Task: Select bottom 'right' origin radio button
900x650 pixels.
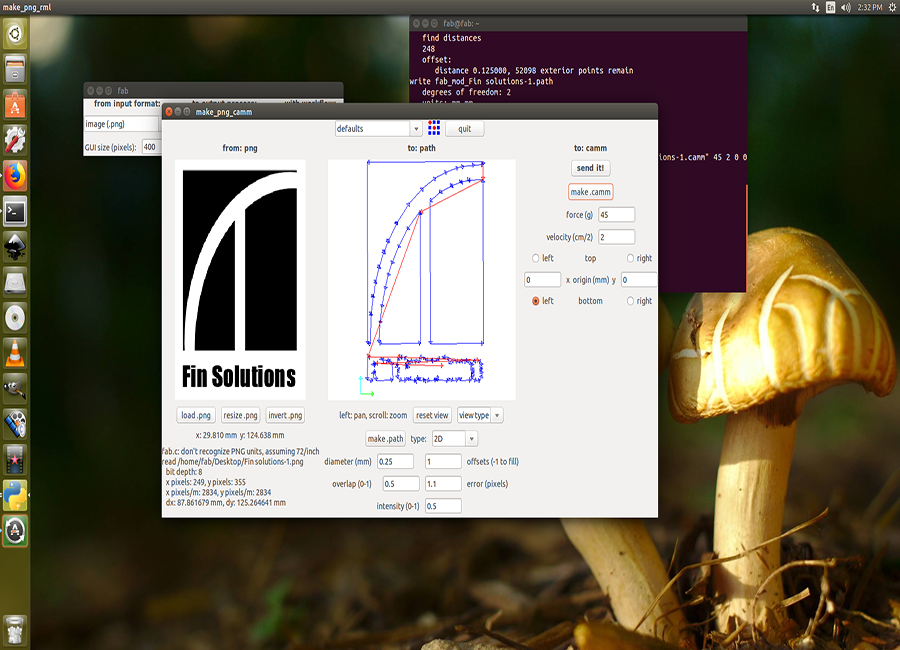Action: coord(630,301)
